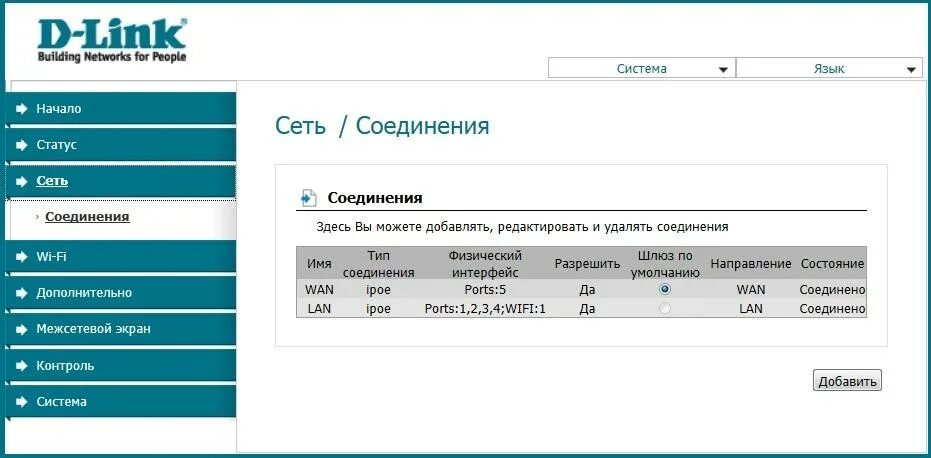Select LAN row default gateway radio button
The height and width of the screenshot is (458, 931).
pyautogui.click(x=665, y=308)
